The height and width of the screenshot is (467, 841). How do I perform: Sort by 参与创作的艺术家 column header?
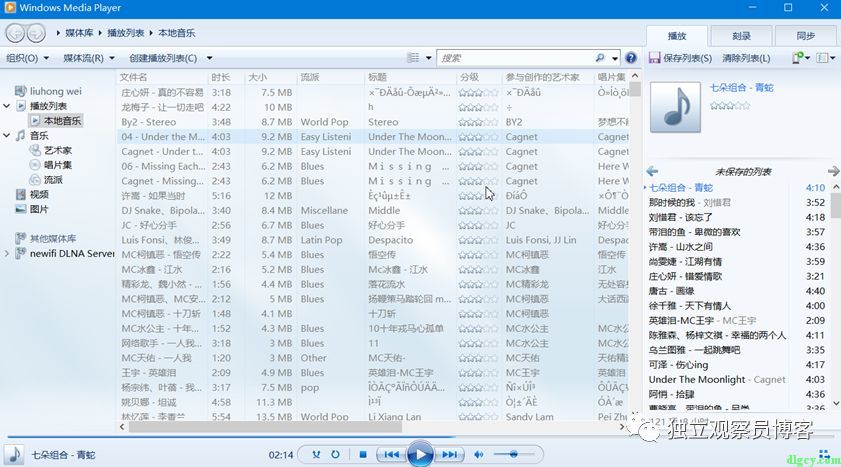tap(548, 77)
